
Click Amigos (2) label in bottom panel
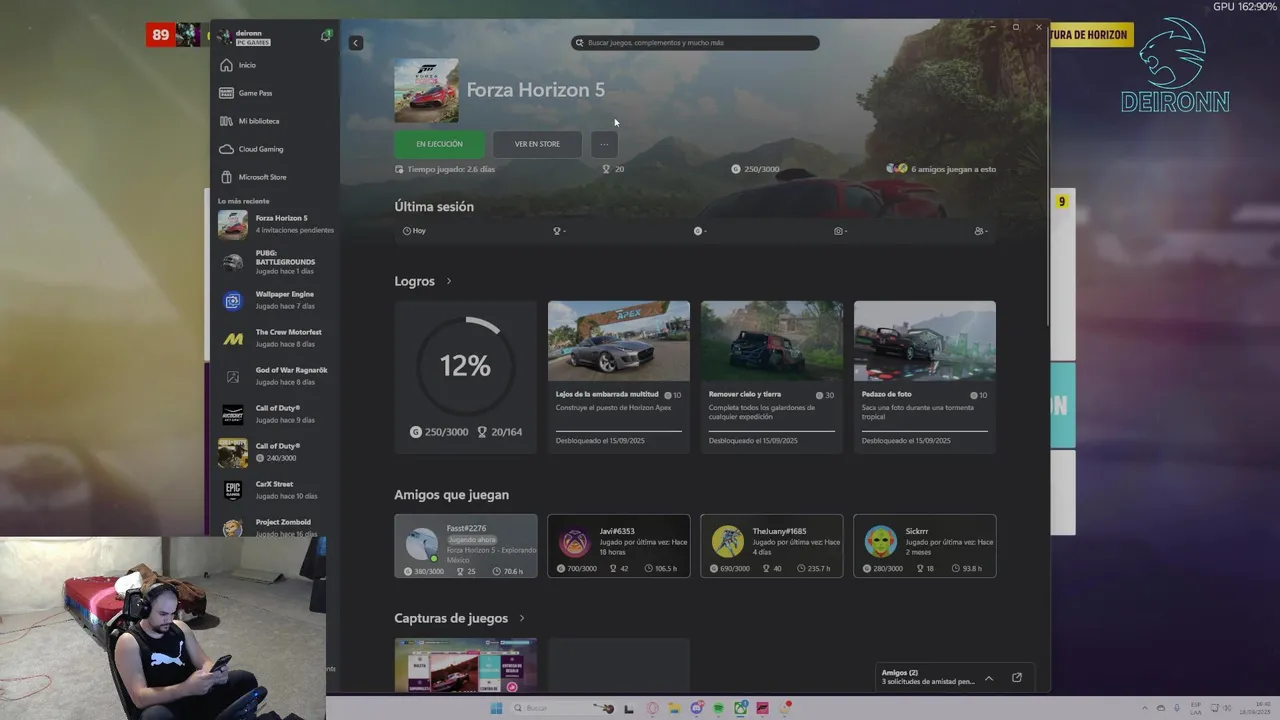point(900,673)
